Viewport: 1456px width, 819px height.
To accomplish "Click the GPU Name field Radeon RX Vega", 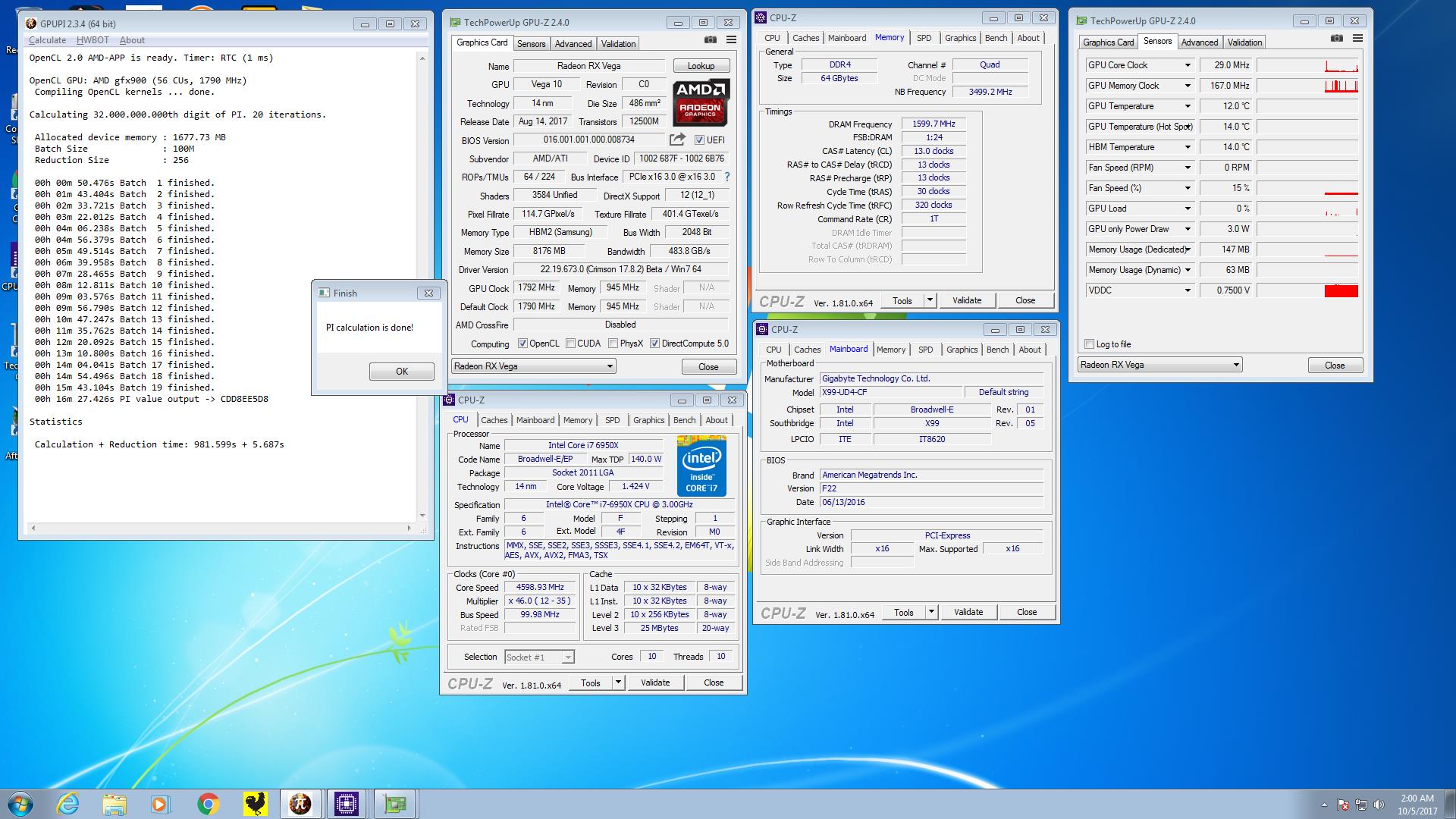I will tap(589, 66).
